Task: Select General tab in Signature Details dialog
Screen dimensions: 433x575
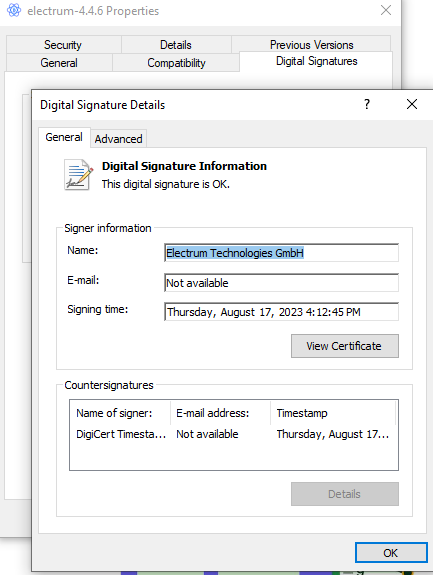Action: pos(64,137)
